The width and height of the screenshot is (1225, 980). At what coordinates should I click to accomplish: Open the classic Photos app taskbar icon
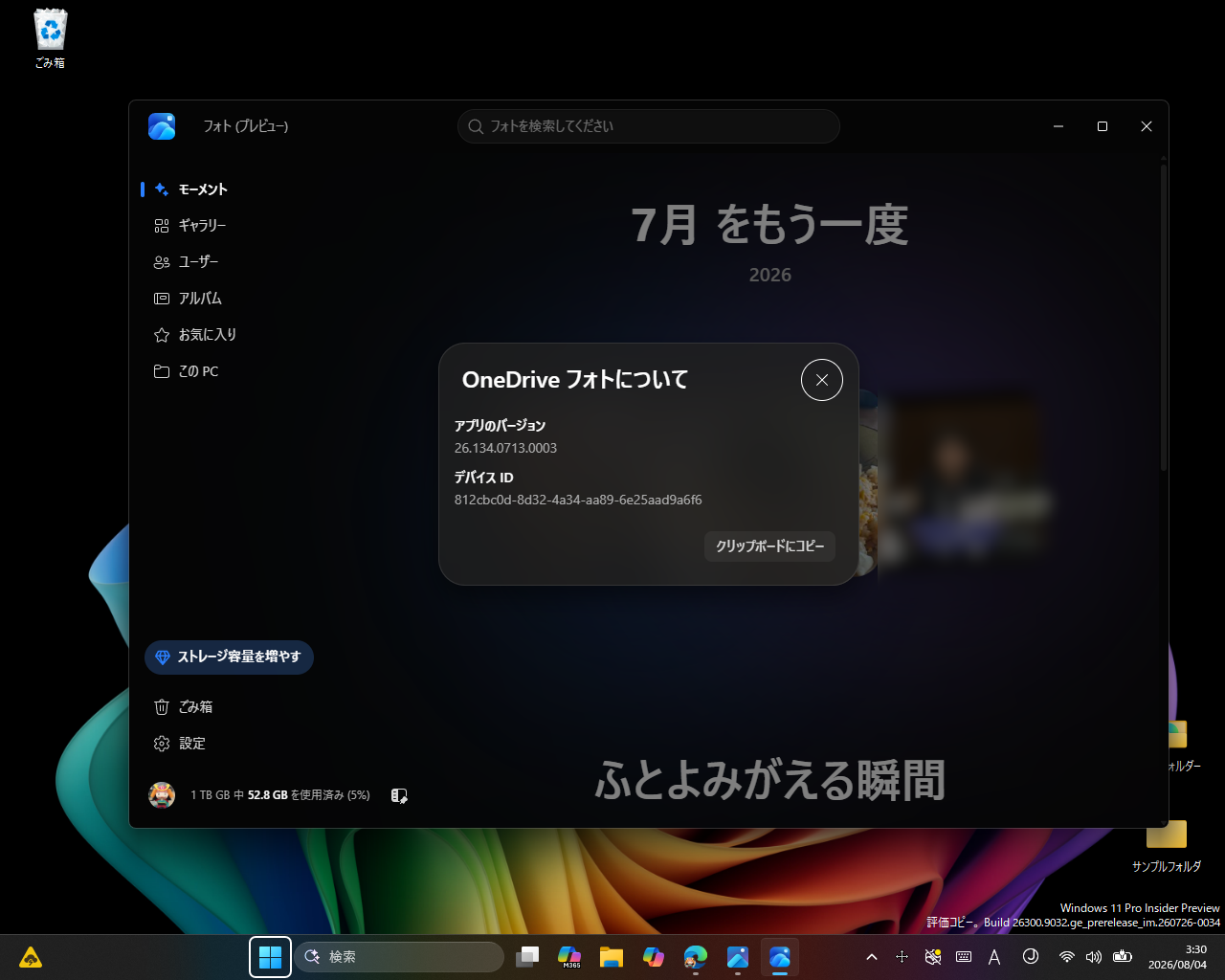point(738,957)
